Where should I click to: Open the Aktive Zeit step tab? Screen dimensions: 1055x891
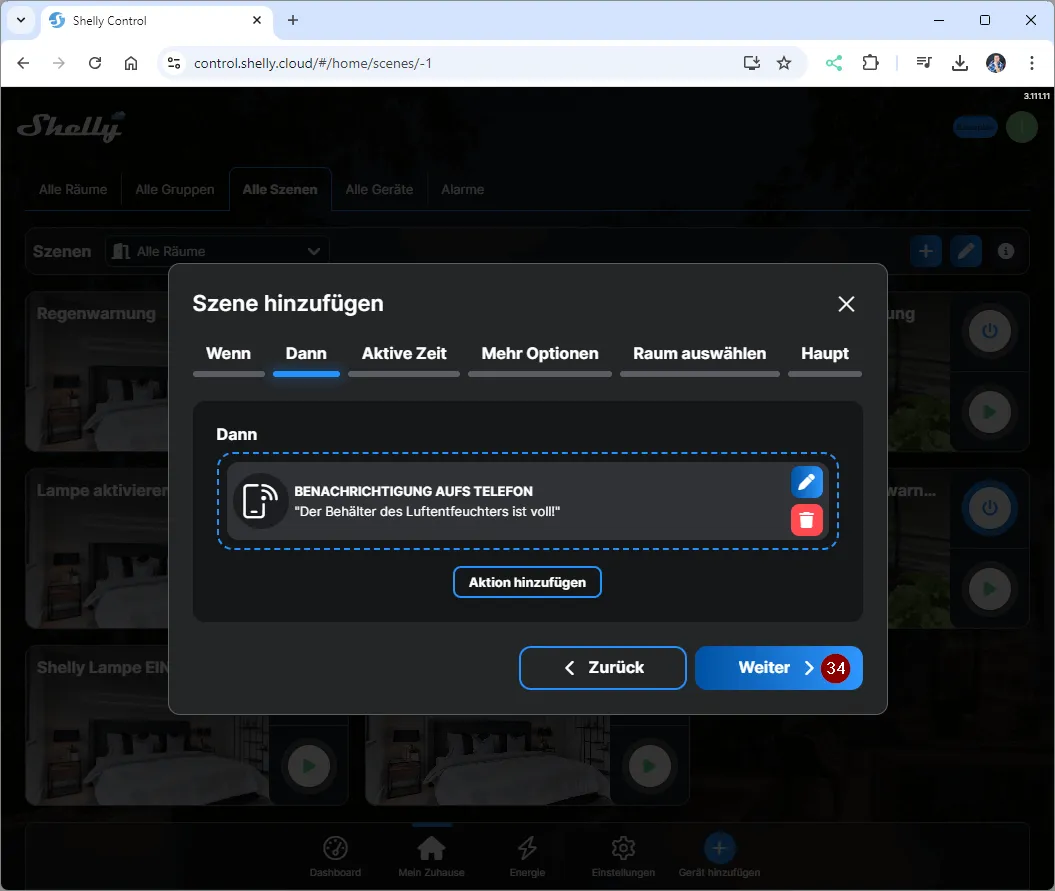pyautogui.click(x=404, y=354)
